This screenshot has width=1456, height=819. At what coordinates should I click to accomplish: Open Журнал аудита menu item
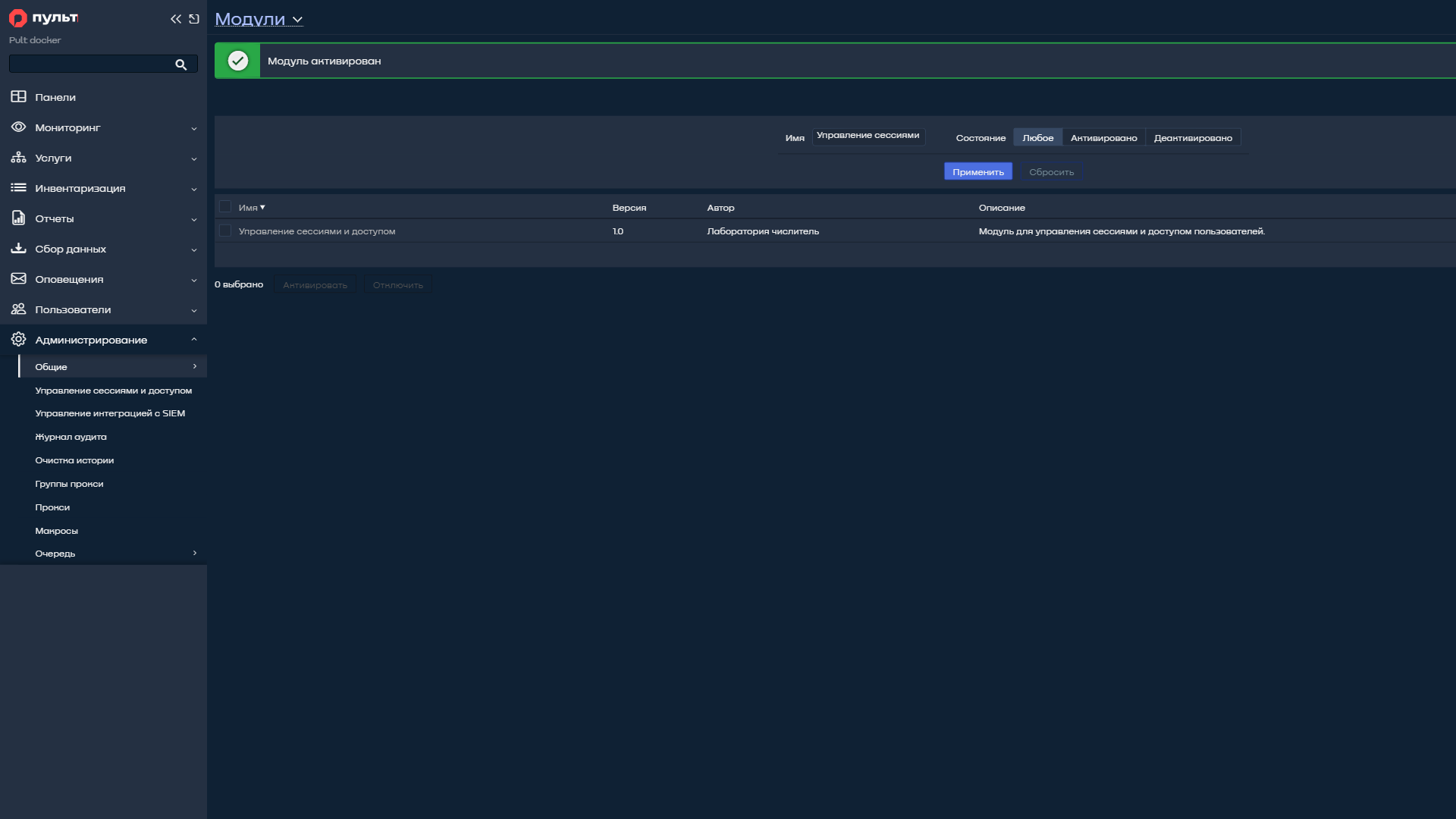[71, 437]
